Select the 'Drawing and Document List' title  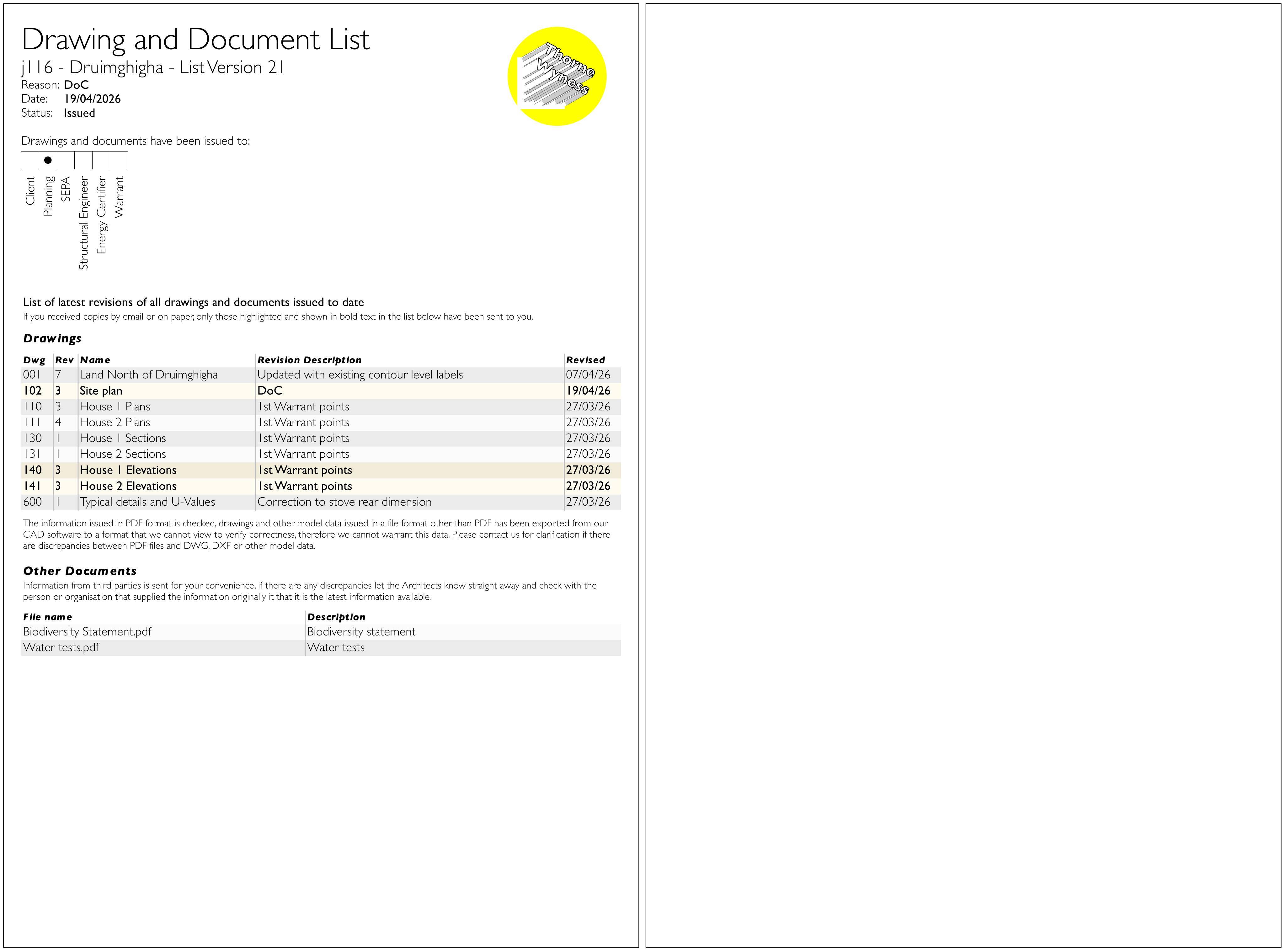[x=195, y=40]
